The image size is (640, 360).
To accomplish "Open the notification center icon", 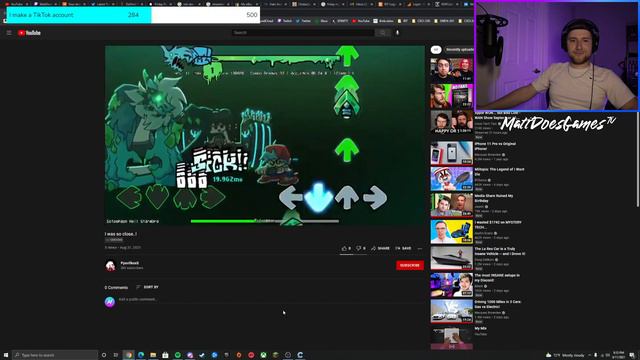I will click(x=632, y=355).
